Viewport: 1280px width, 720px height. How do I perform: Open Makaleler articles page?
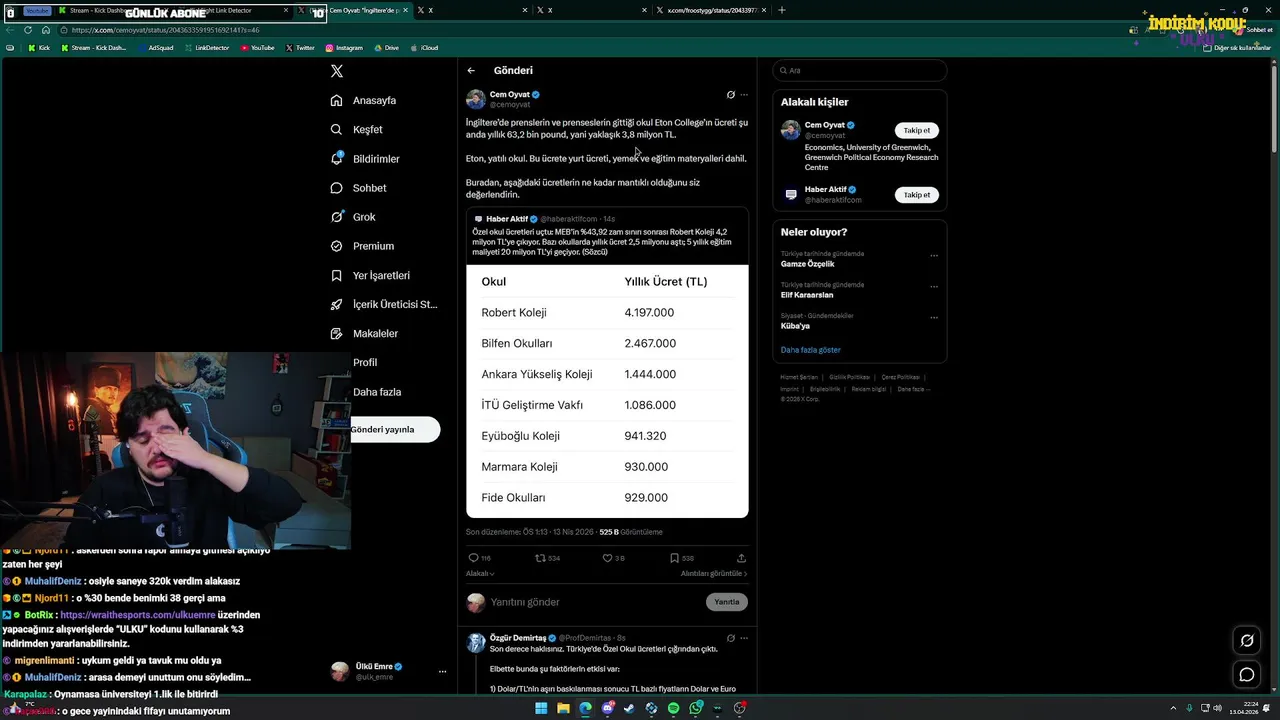pyautogui.click(x=364, y=333)
